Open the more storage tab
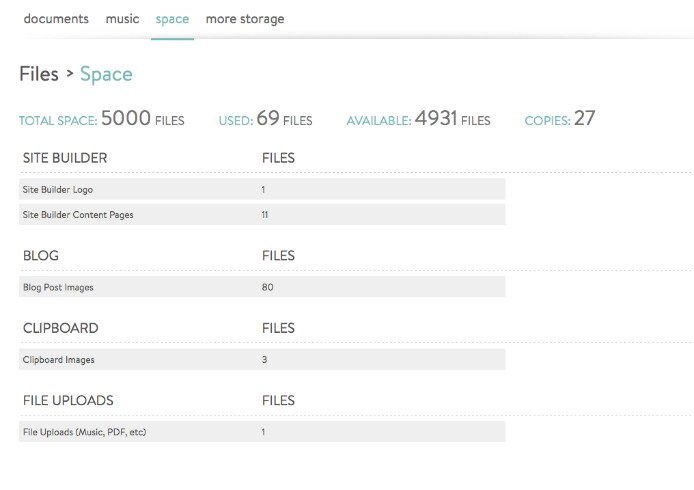The width and height of the screenshot is (694, 490). [x=245, y=19]
